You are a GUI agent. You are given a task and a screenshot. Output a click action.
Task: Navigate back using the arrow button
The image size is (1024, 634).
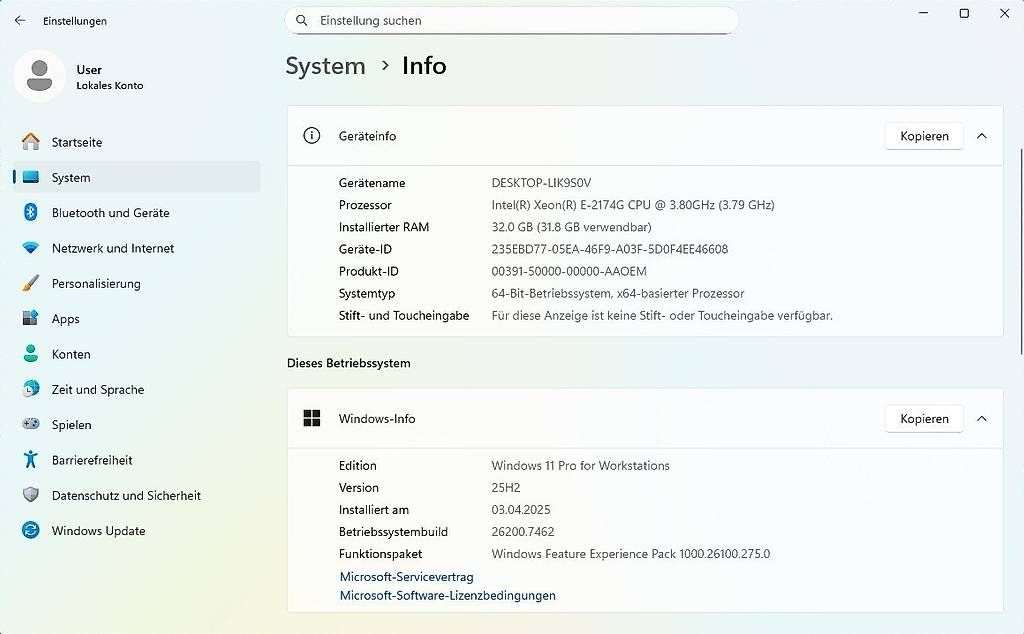[x=19, y=20]
